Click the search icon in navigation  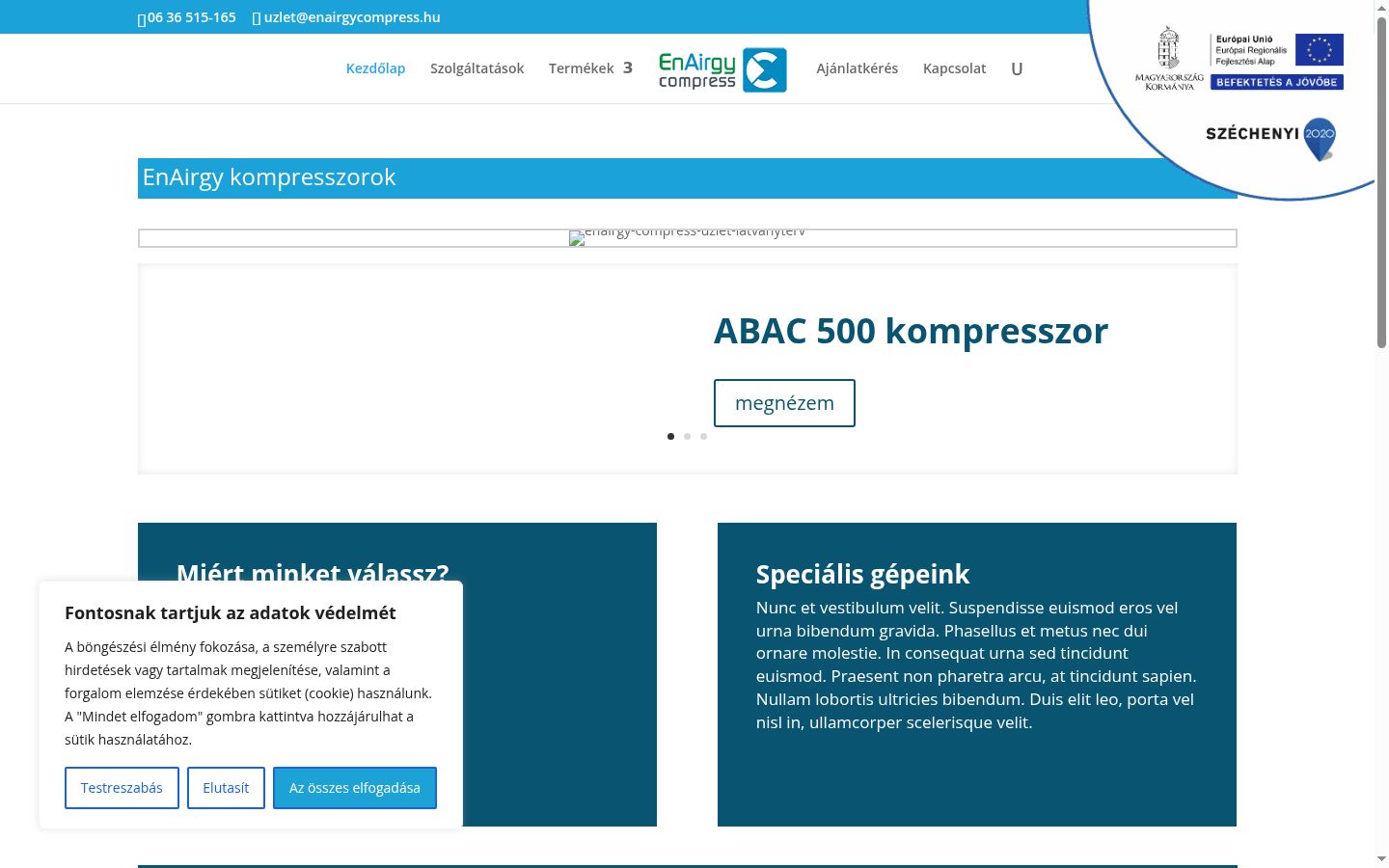point(1017,68)
